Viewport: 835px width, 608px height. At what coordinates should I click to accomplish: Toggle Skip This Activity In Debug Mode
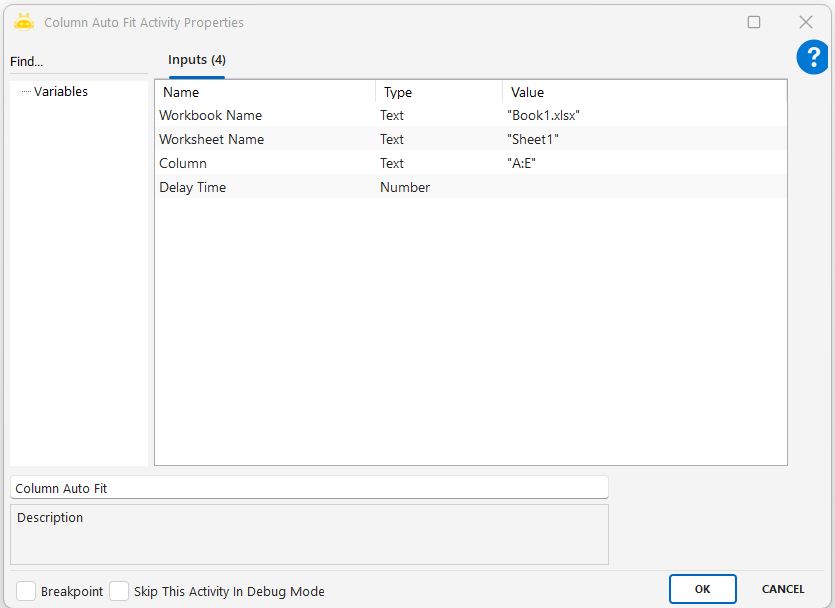click(x=119, y=591)
